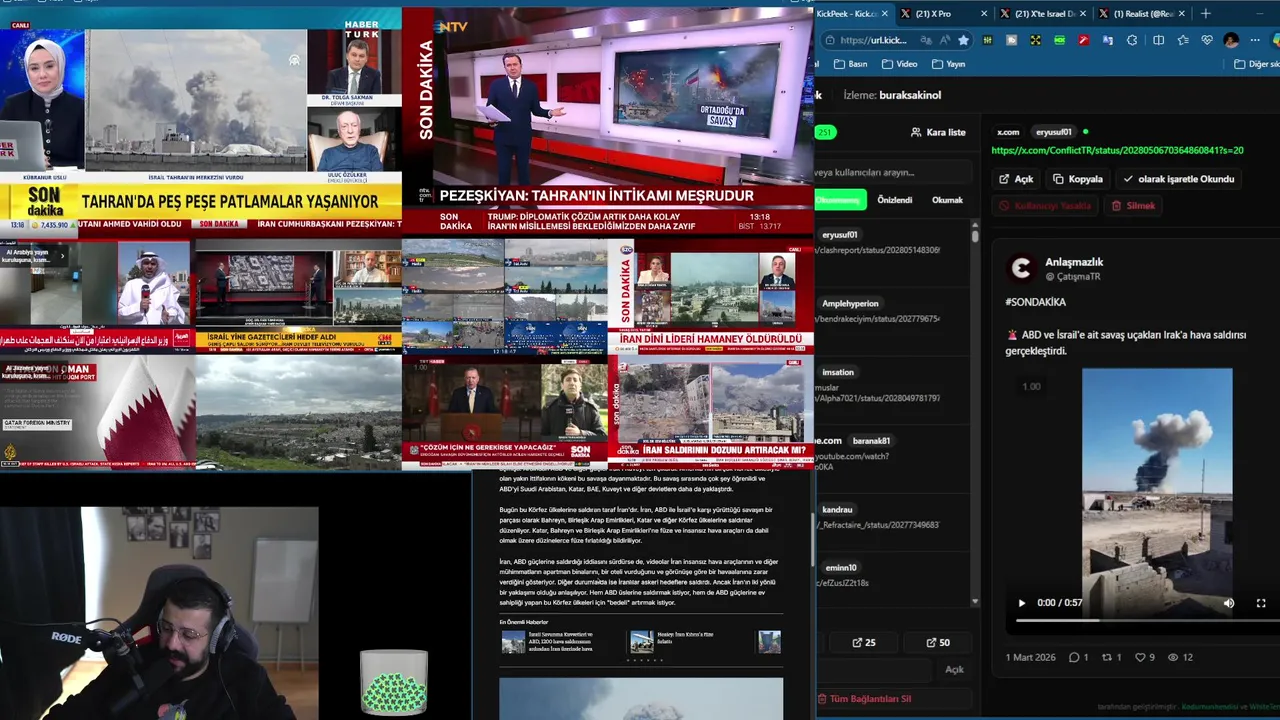Play the tweet video
The image size is (1280, 720).
point(1021,603)
